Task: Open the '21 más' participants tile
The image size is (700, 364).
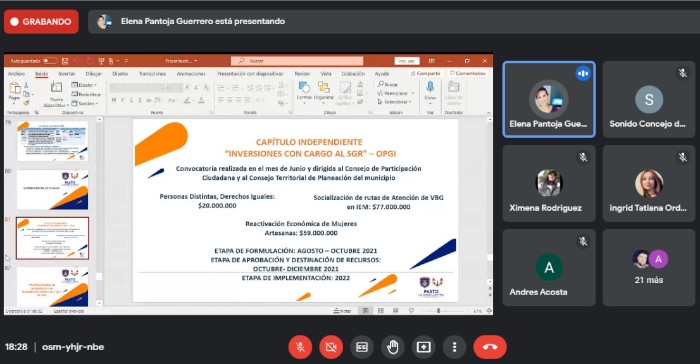Action: 649,268
